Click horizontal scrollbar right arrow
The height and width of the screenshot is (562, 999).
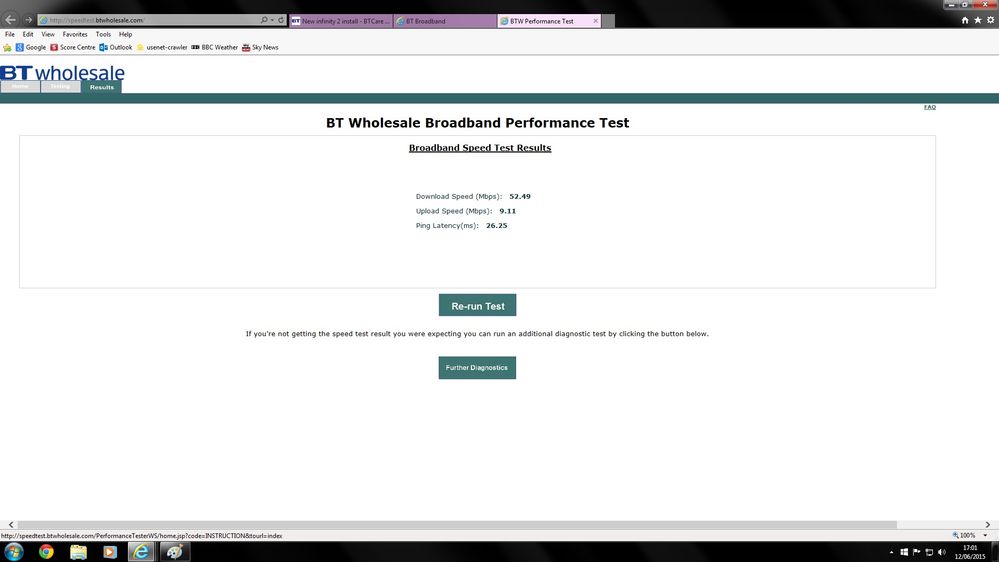[x=988, y=524]
